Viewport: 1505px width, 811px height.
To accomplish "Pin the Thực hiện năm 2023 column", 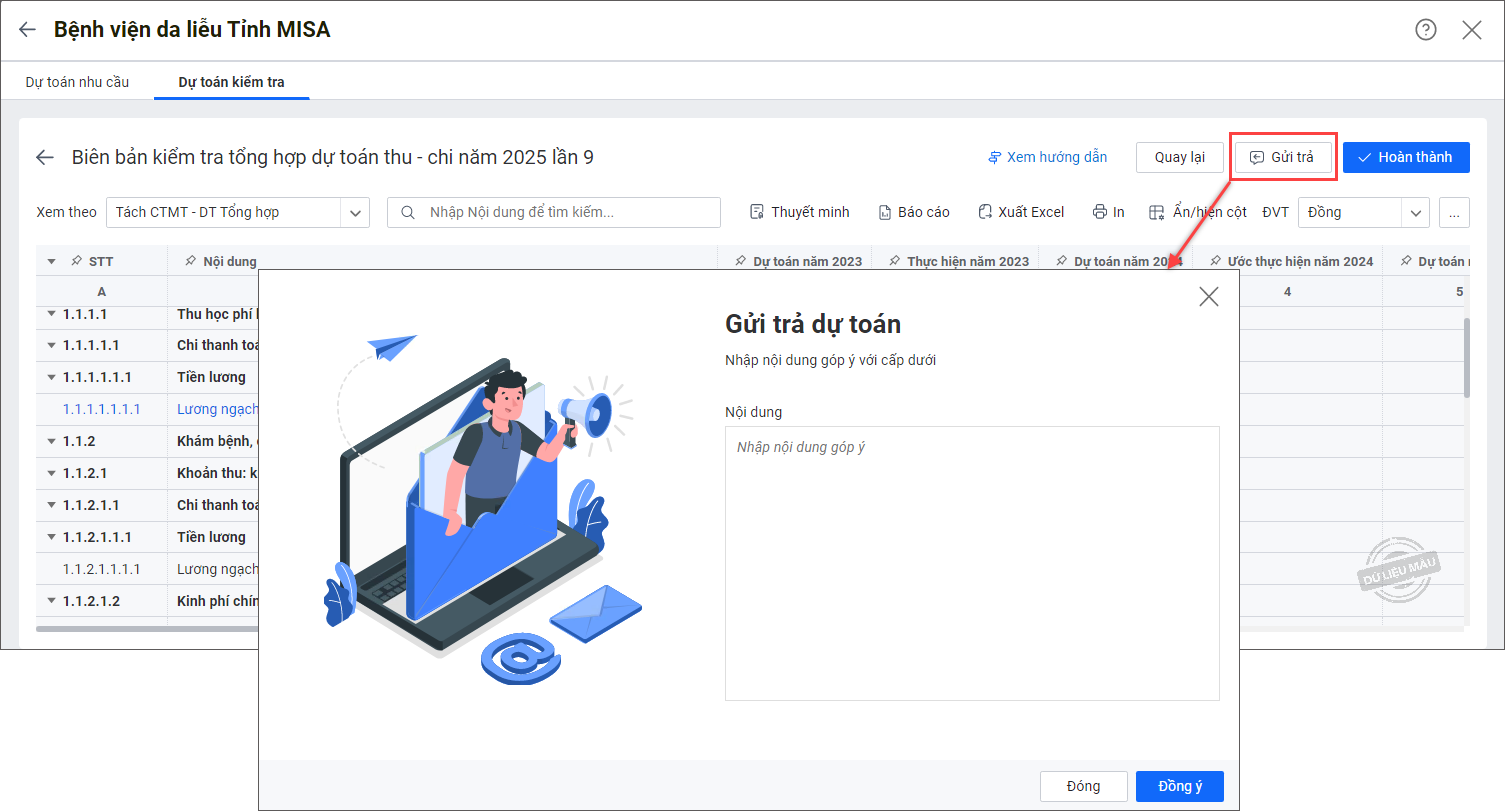I will tap(894, 261).
